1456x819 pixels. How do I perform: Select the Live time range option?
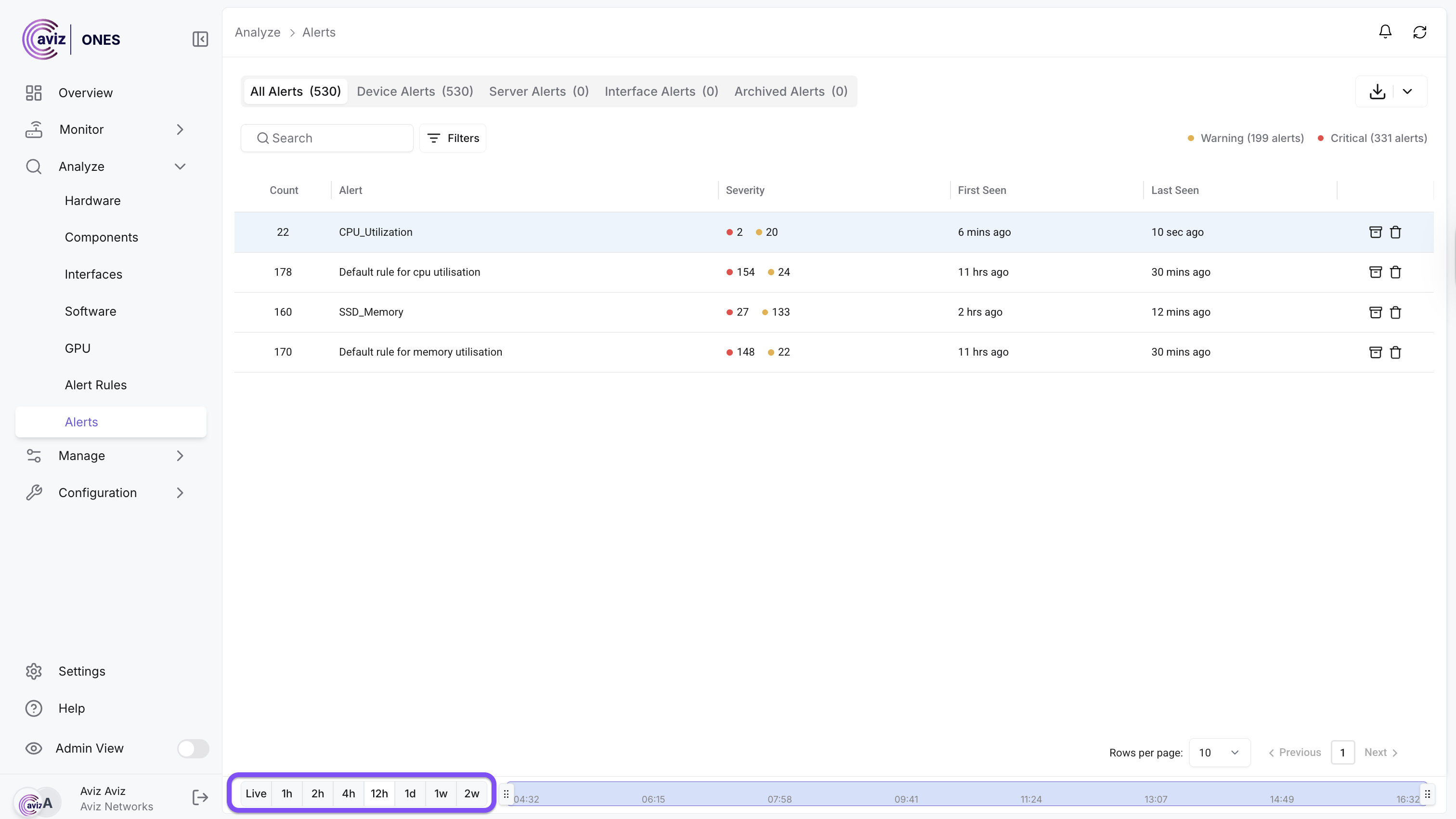coord(256,793)
